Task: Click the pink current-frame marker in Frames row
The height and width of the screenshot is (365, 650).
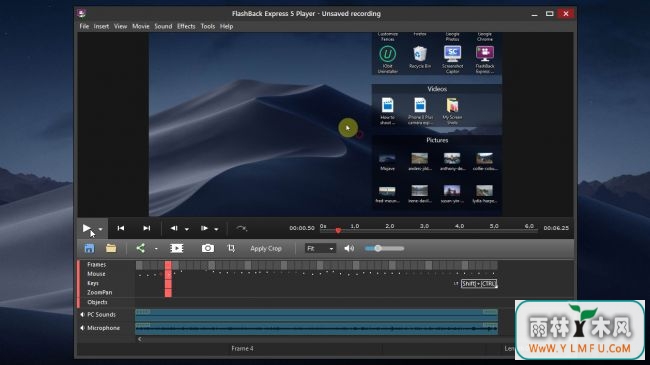Action: (168, 265)
